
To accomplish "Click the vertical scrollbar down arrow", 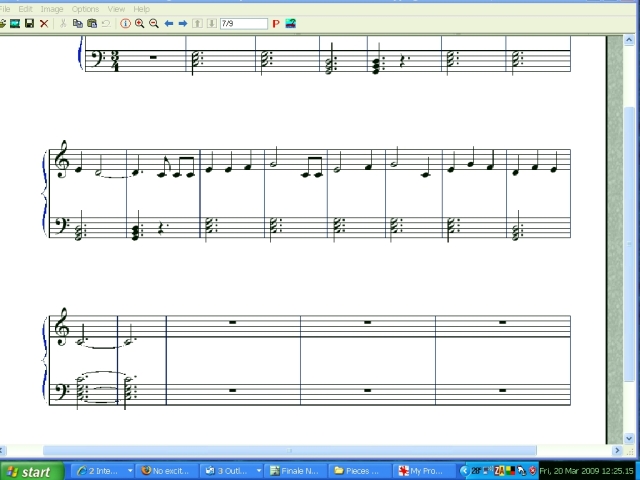I will coord(629,437).
